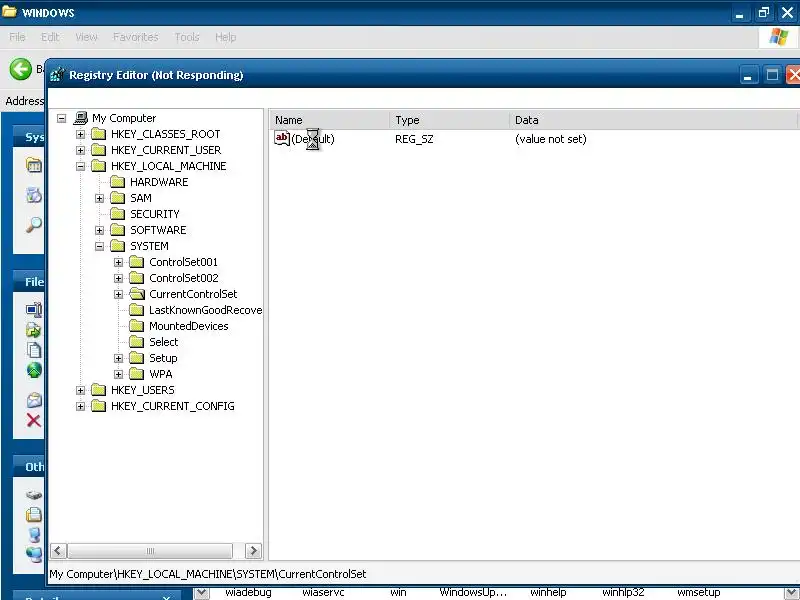Collapse the HKEY_LOCAL_MACHINE node
Viewport: 800px width, 600px height.
click(81, 166)
